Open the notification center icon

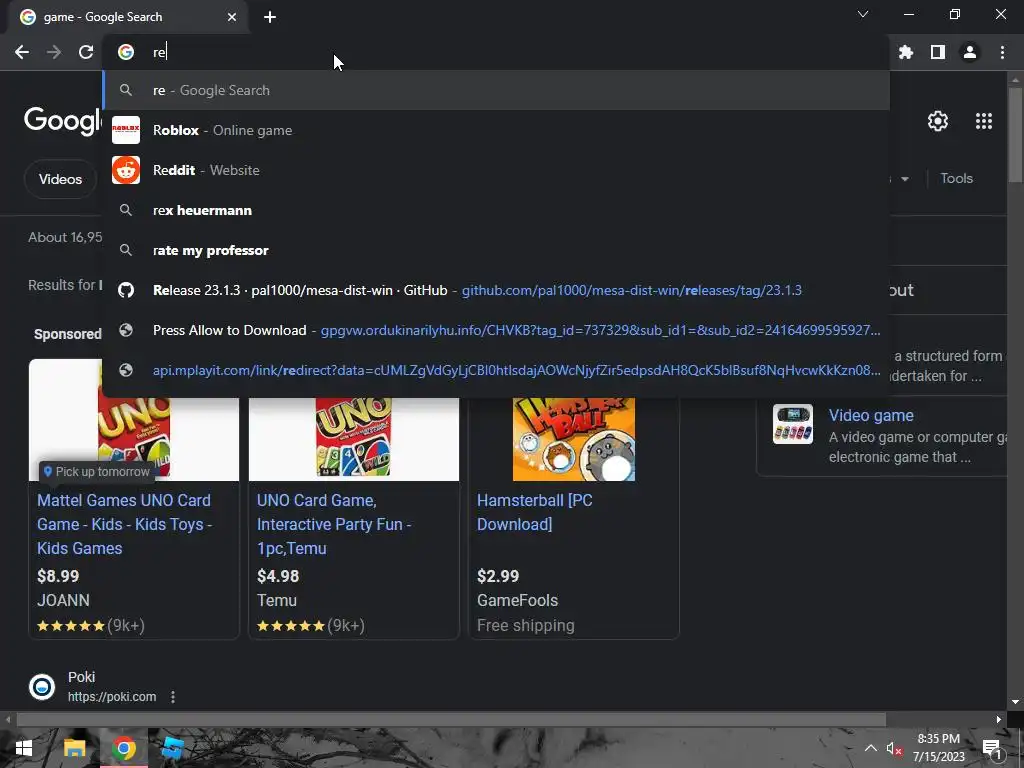992,748
